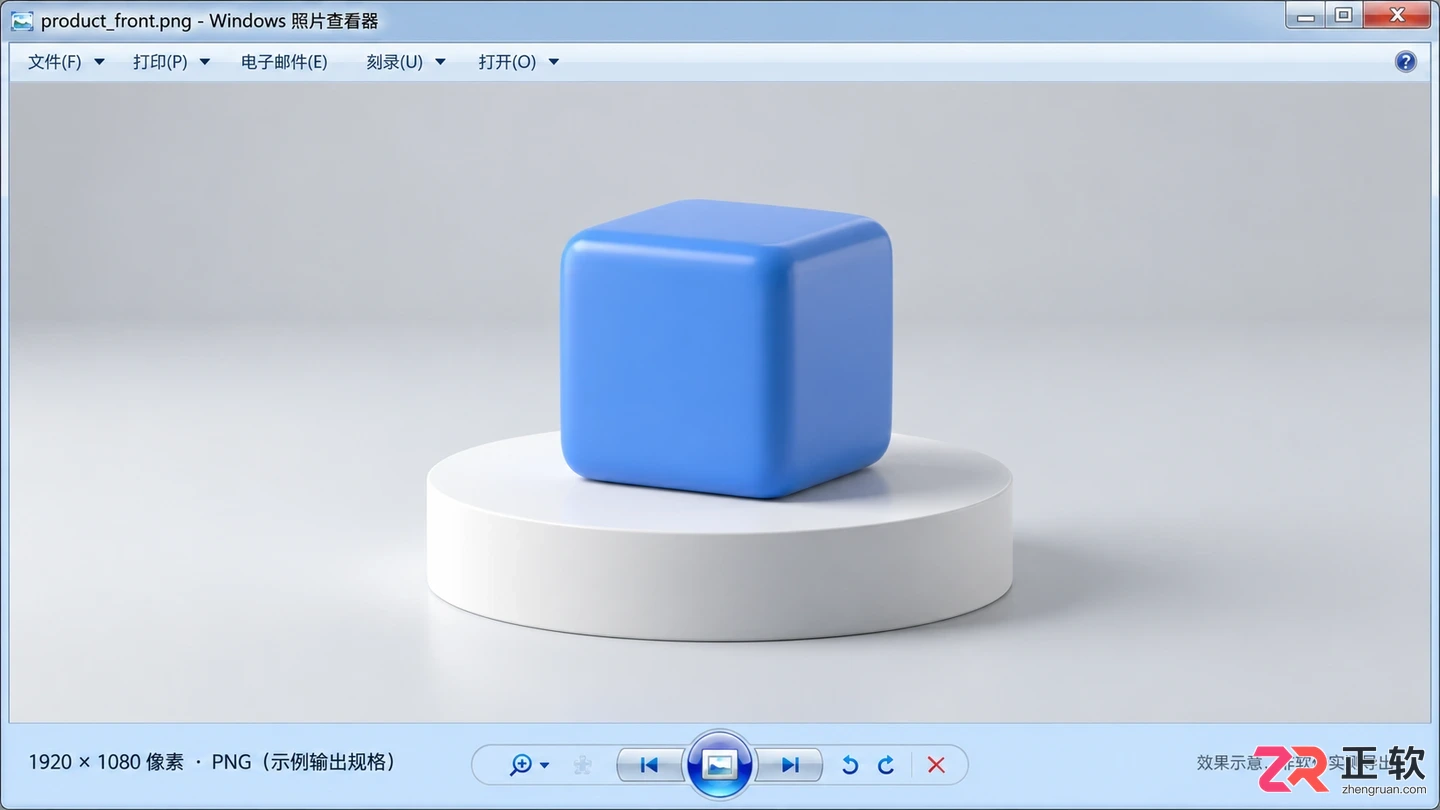Close the photo viewer window
Viewport: 1440px width, 810px height.
pos(1399,15)
